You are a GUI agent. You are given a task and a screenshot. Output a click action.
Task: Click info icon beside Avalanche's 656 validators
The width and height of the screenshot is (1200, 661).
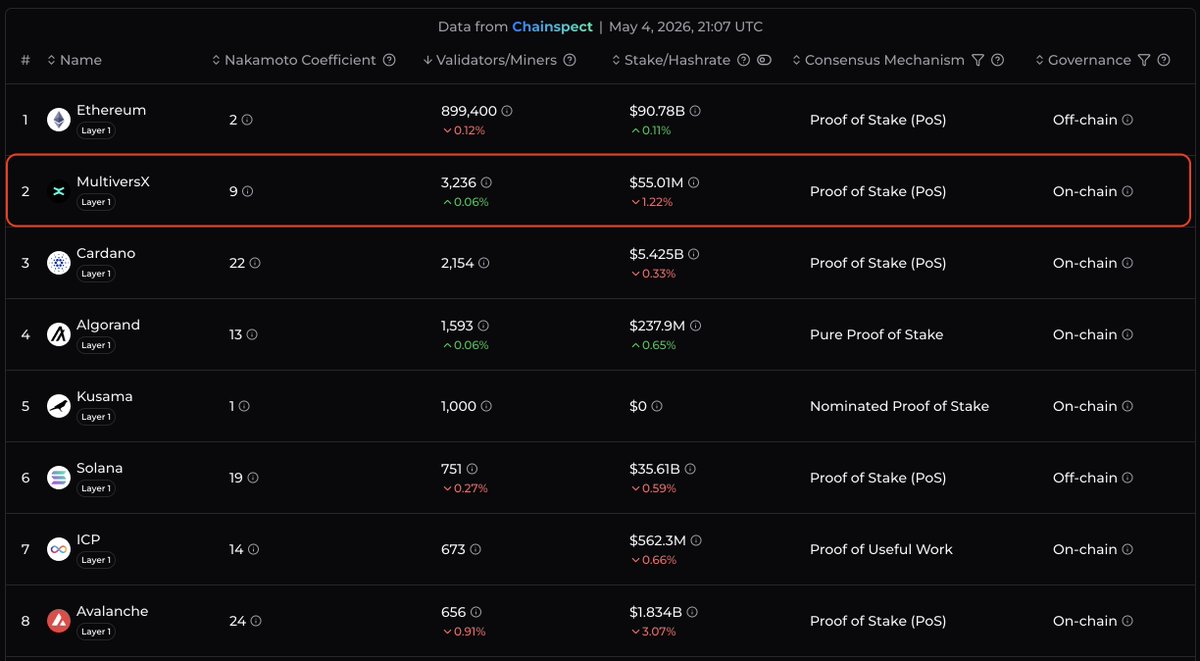(x=476, y=612)
